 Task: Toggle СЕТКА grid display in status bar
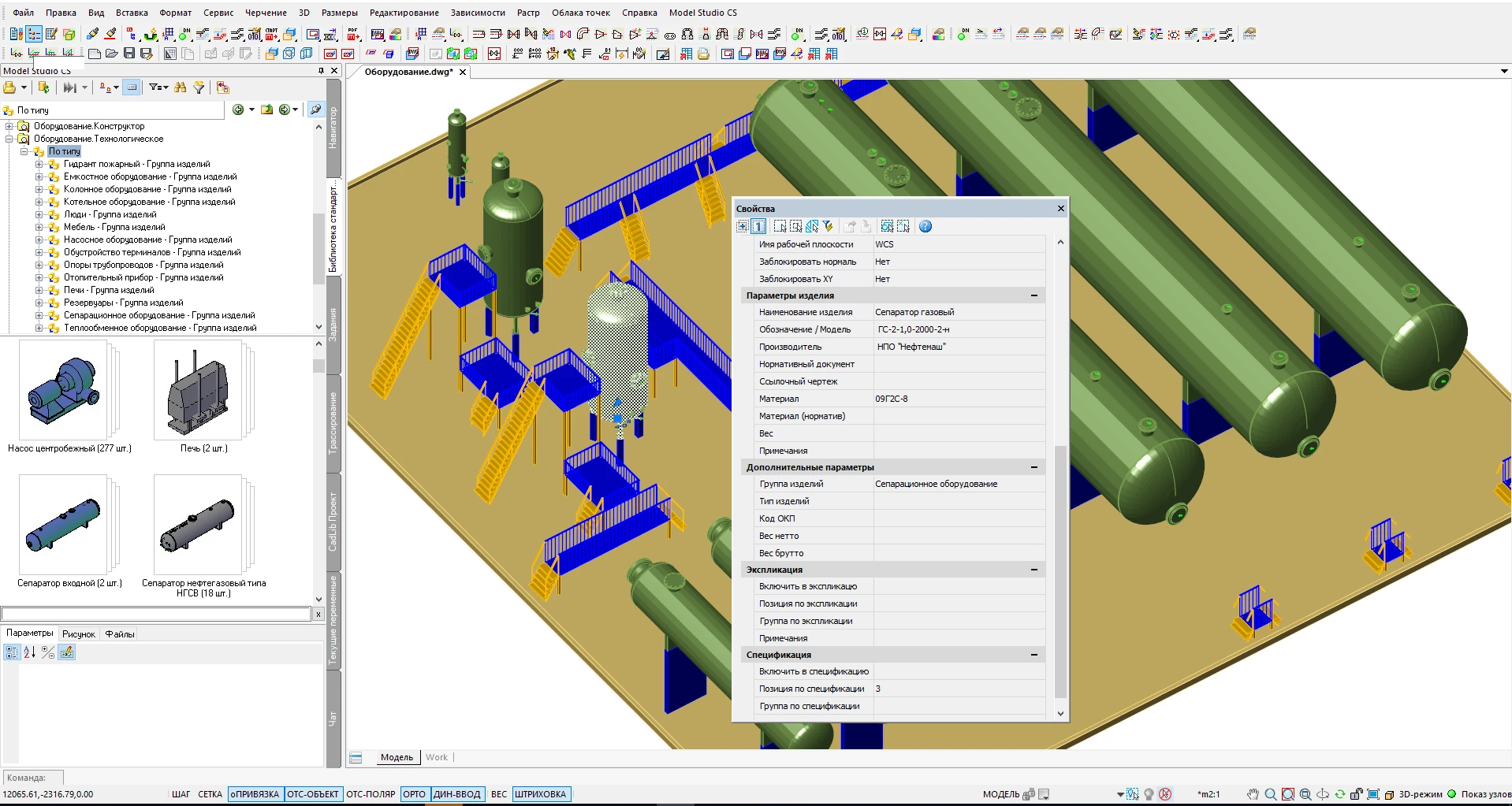click(210, 794)
